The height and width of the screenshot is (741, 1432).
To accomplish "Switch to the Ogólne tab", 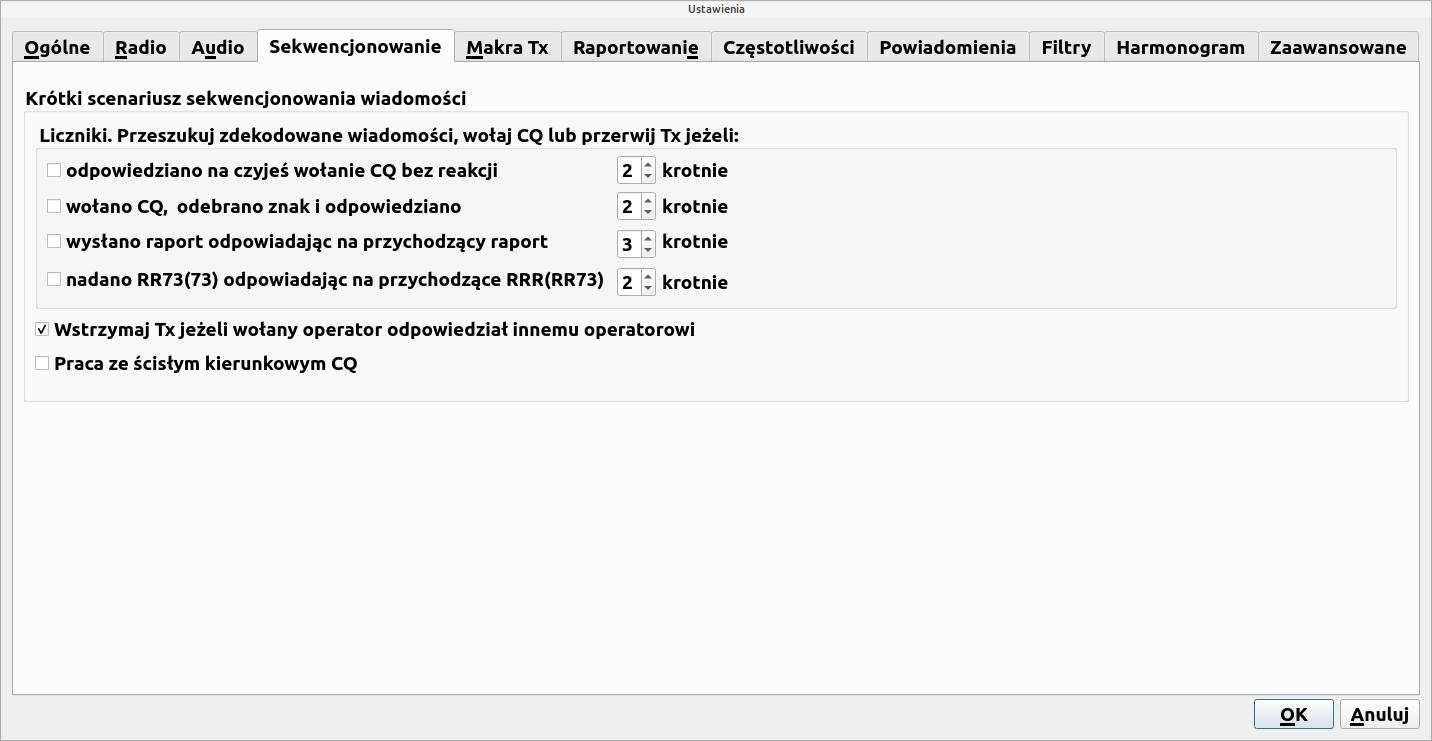I will pyautogui.click(x=57, y=47).
